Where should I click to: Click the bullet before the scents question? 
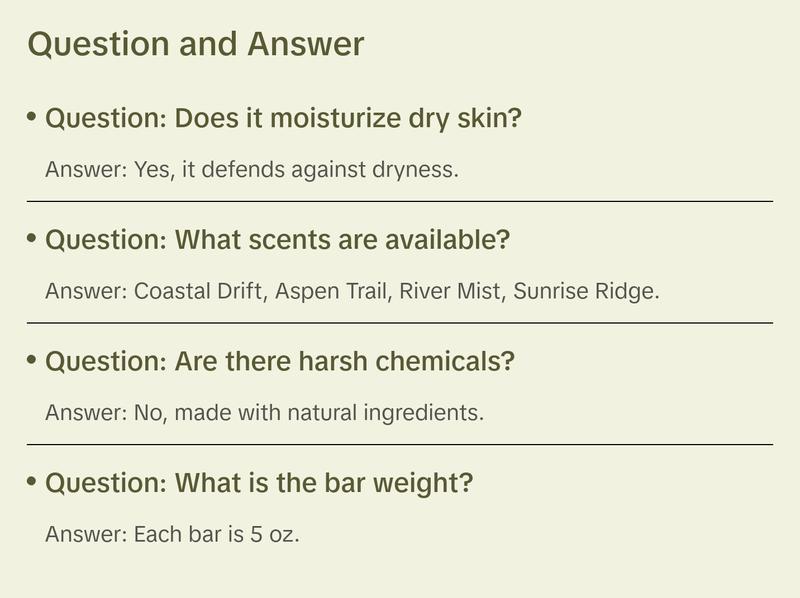pyautogui.click(x=32, y=240)
